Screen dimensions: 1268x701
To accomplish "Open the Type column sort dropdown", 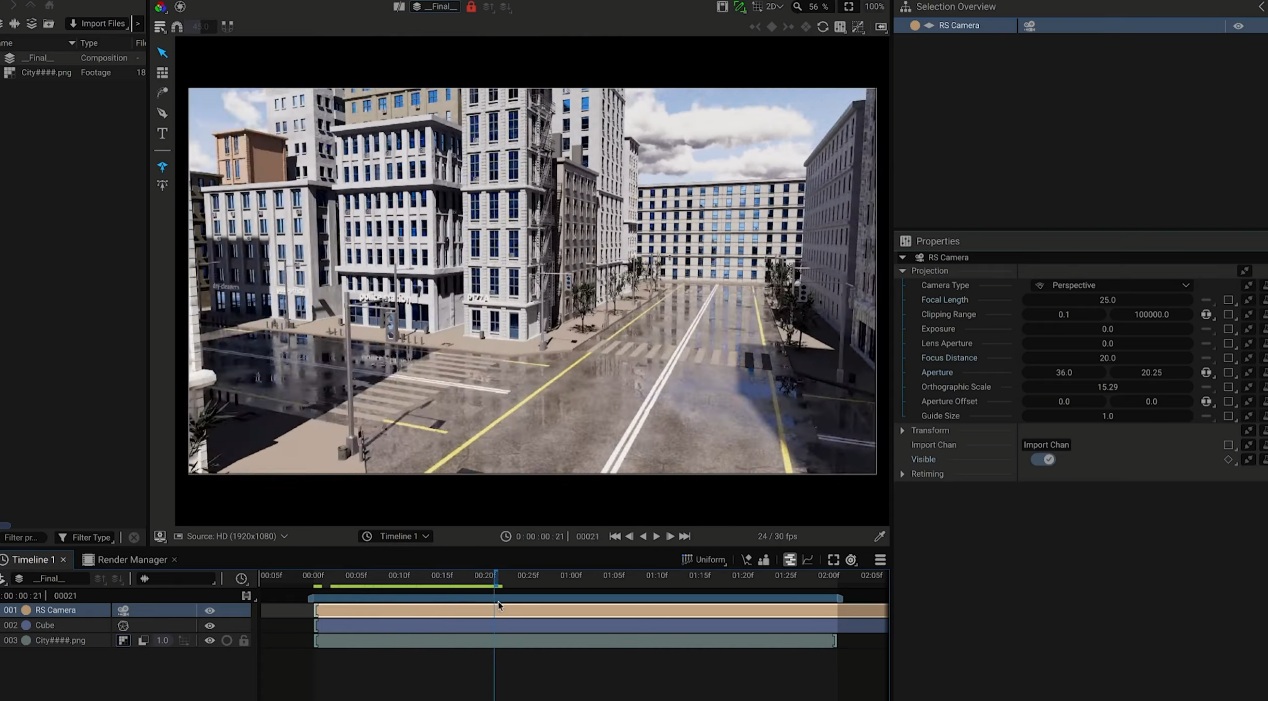I will [72, 43].
